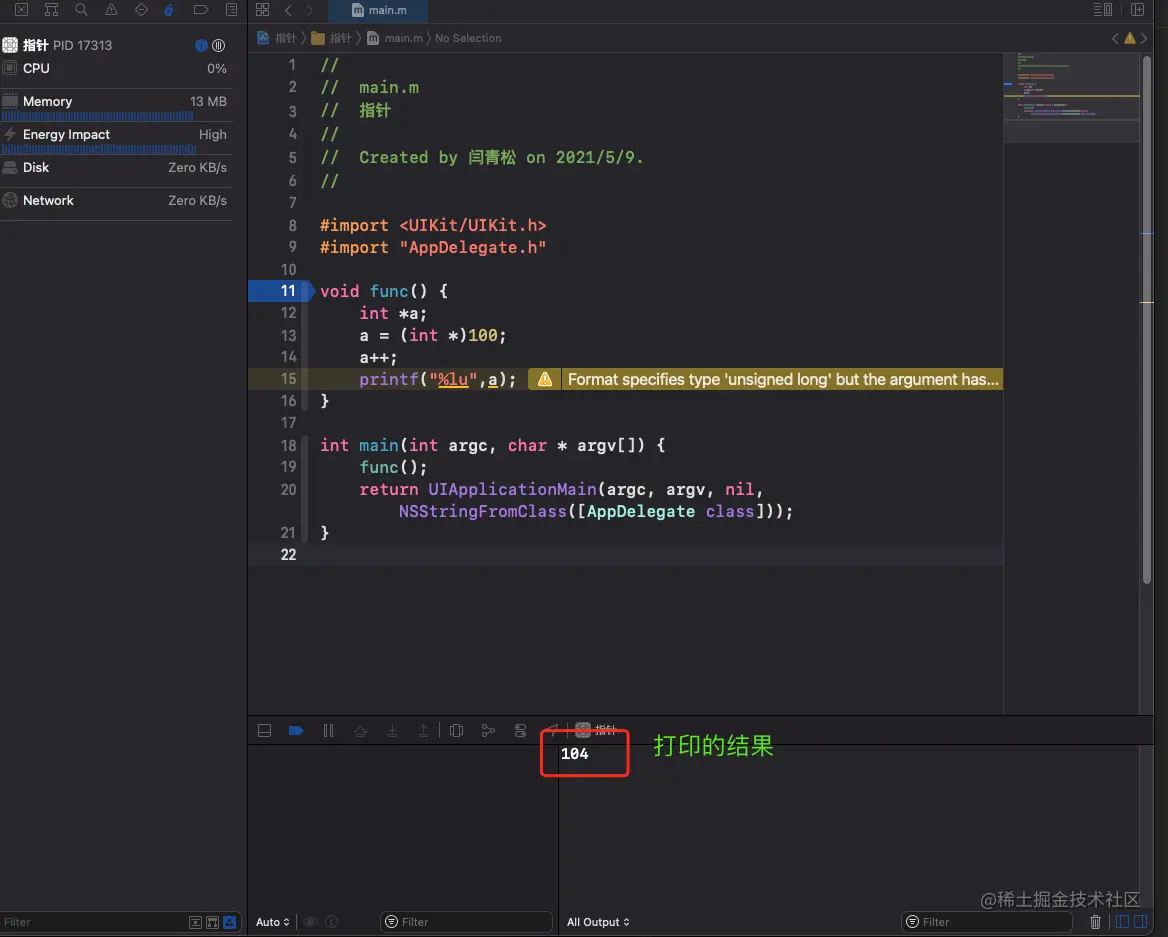The height and width of the screenshot is (937, 1168).
Task: Add a new editor pane on right
Action: (1137, 10)
